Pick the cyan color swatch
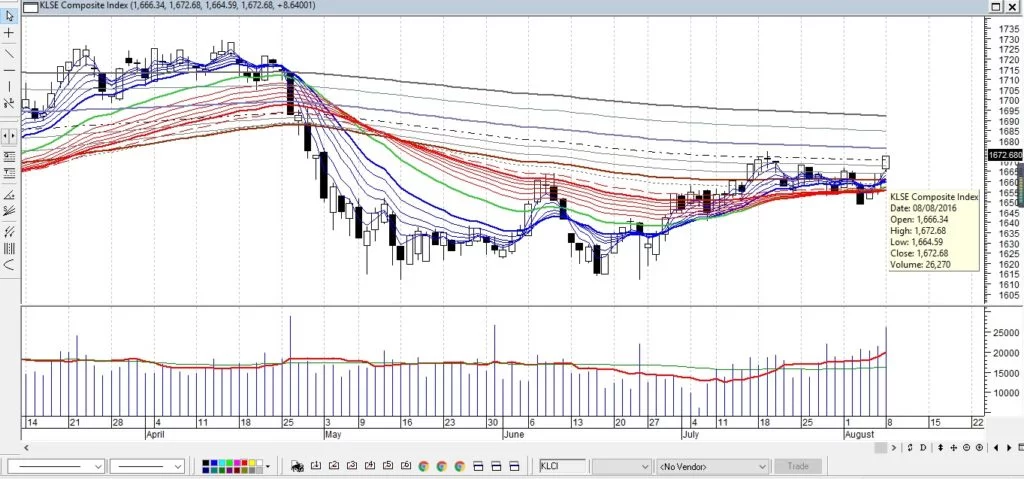Screen dimensions: 1024x479 [x=220, y=463]
